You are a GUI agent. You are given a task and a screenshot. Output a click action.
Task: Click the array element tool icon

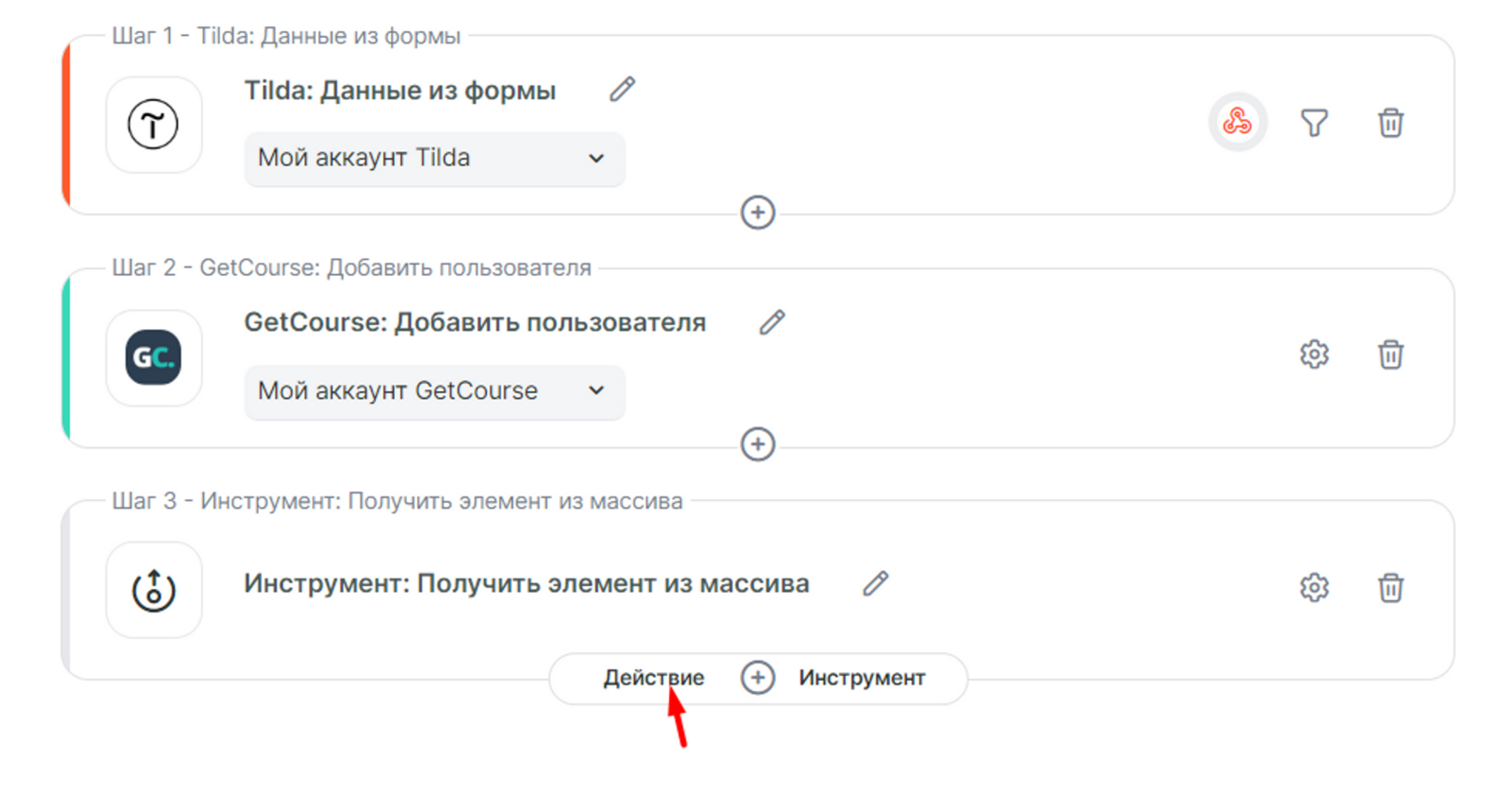coord(153,590)
